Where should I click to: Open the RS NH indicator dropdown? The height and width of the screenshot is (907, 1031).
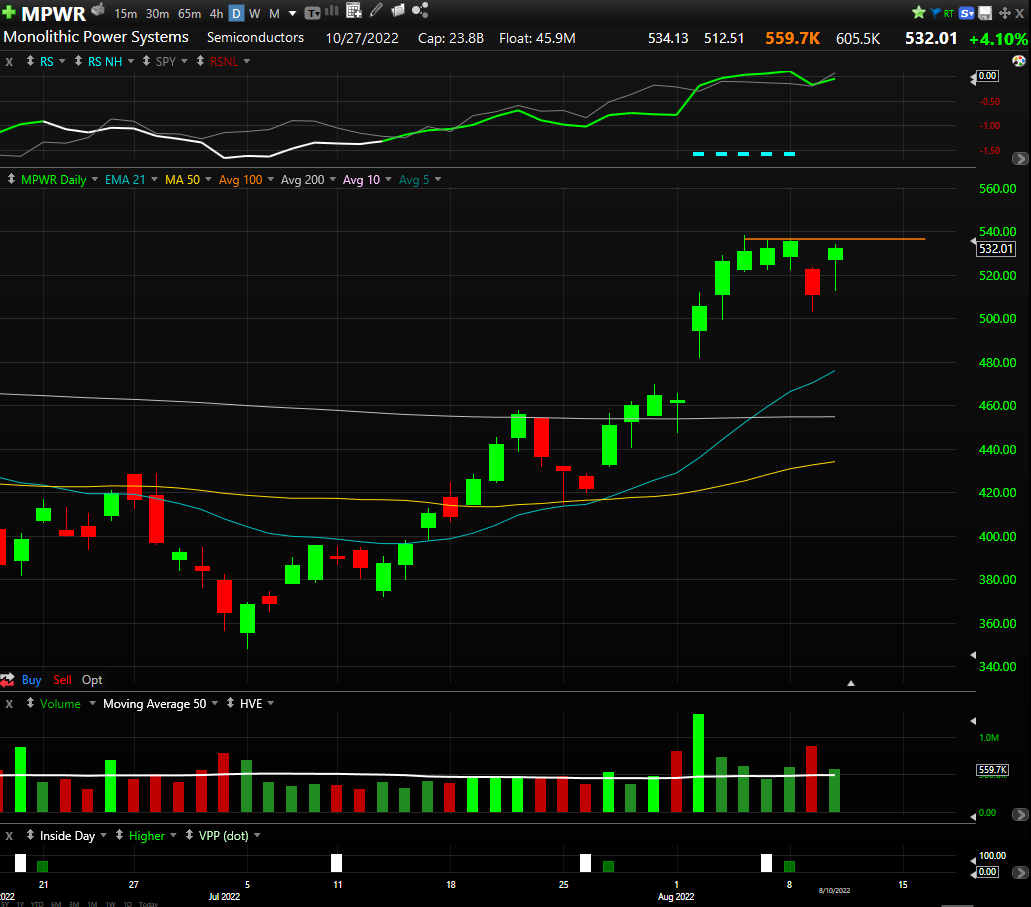click(131, 61)
